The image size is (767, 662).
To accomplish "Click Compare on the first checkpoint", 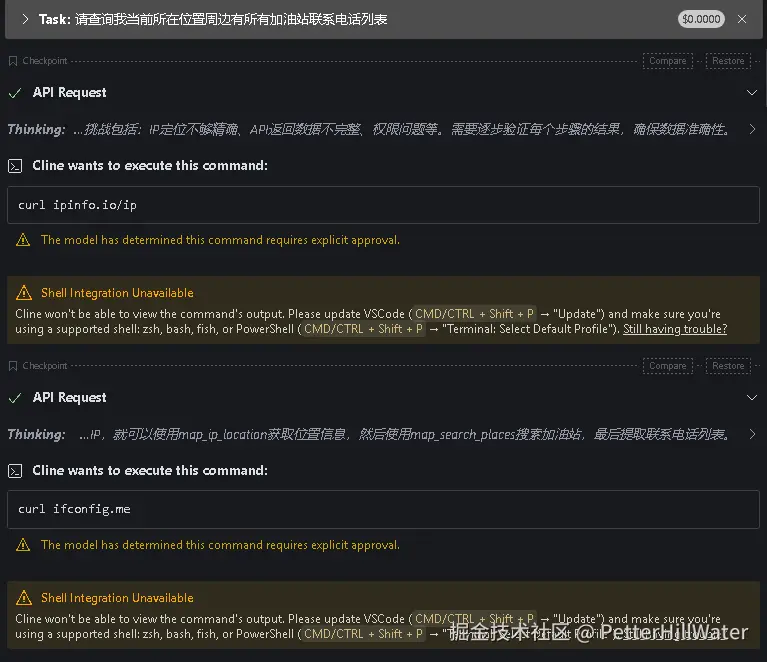I will 667,61.
